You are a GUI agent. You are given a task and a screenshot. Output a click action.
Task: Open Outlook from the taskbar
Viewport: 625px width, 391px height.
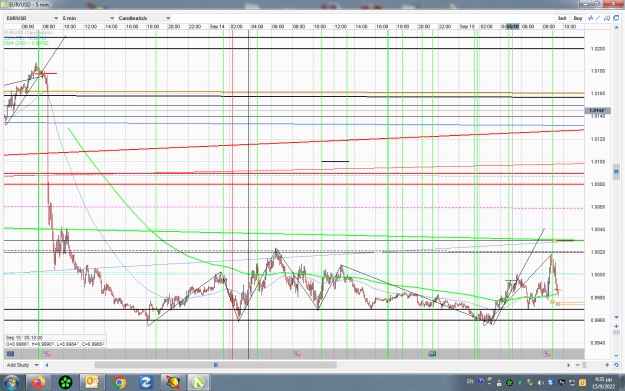92,383
